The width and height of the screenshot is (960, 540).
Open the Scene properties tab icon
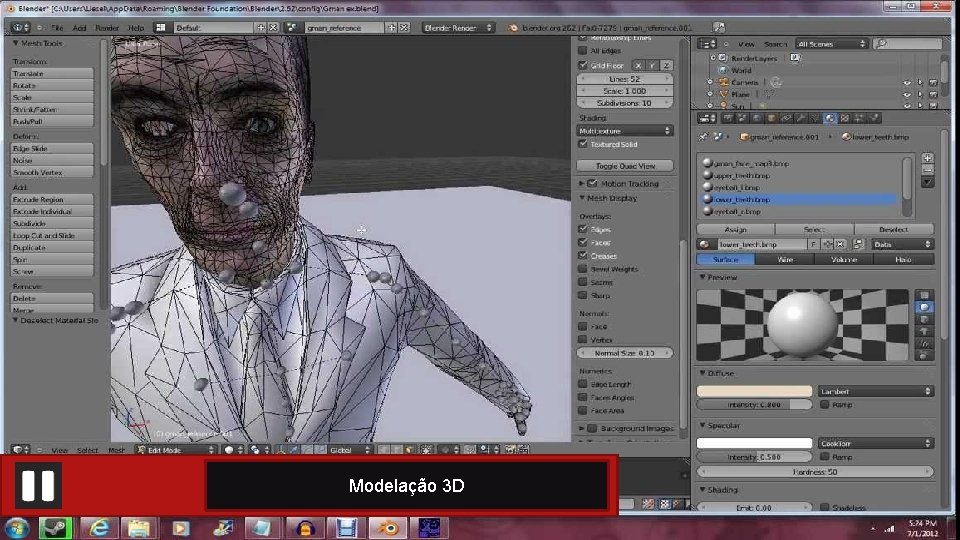[742, 118]
